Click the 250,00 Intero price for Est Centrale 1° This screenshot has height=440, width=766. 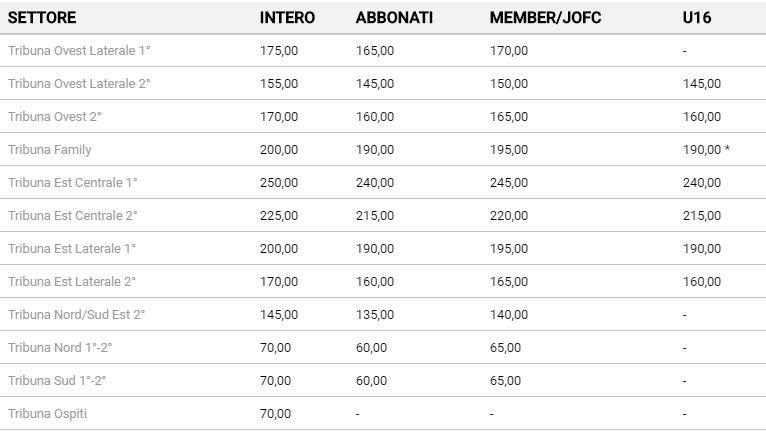tap(278, 183)
